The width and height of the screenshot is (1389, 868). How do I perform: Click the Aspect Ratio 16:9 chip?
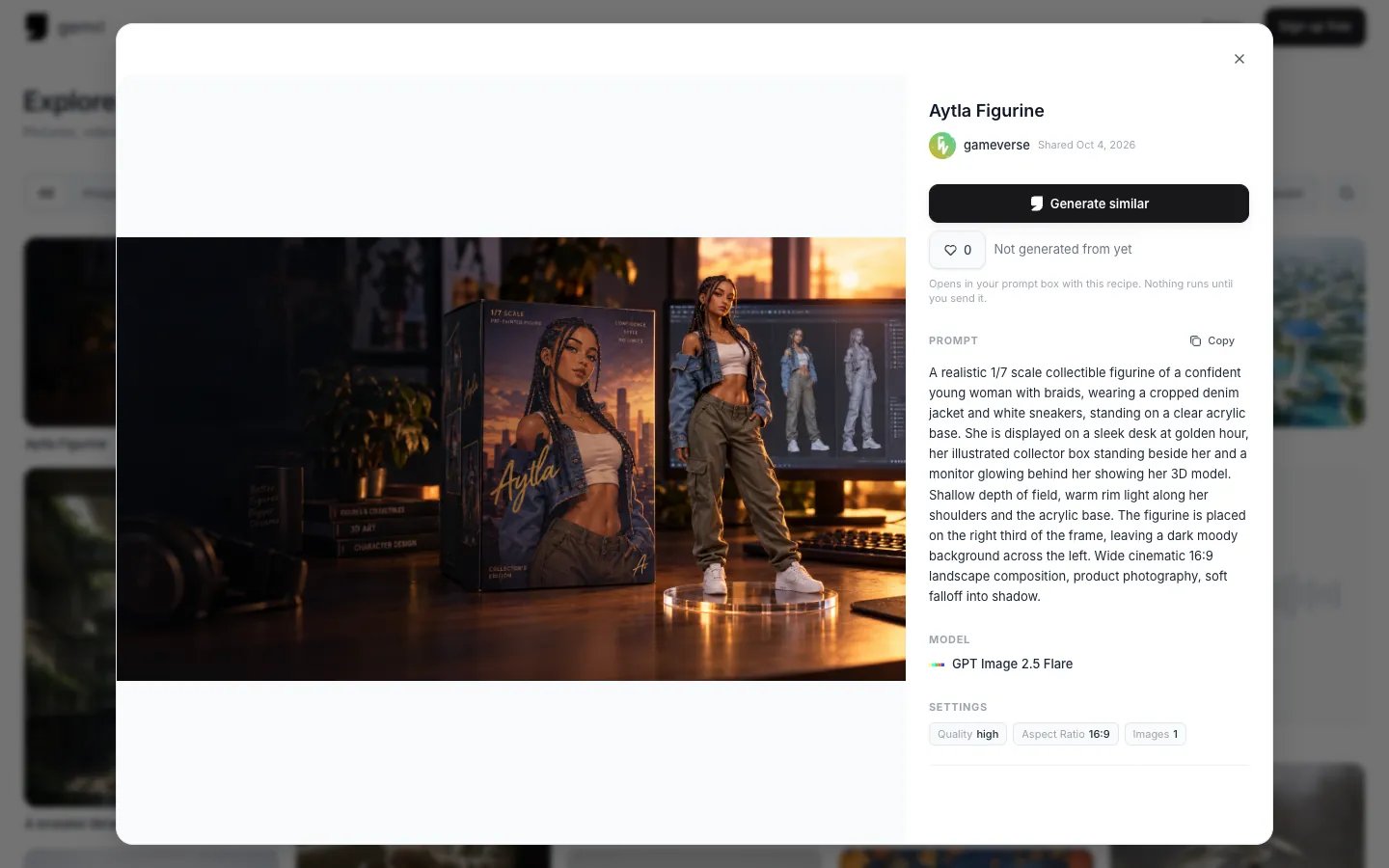(x=1066, y=734)
